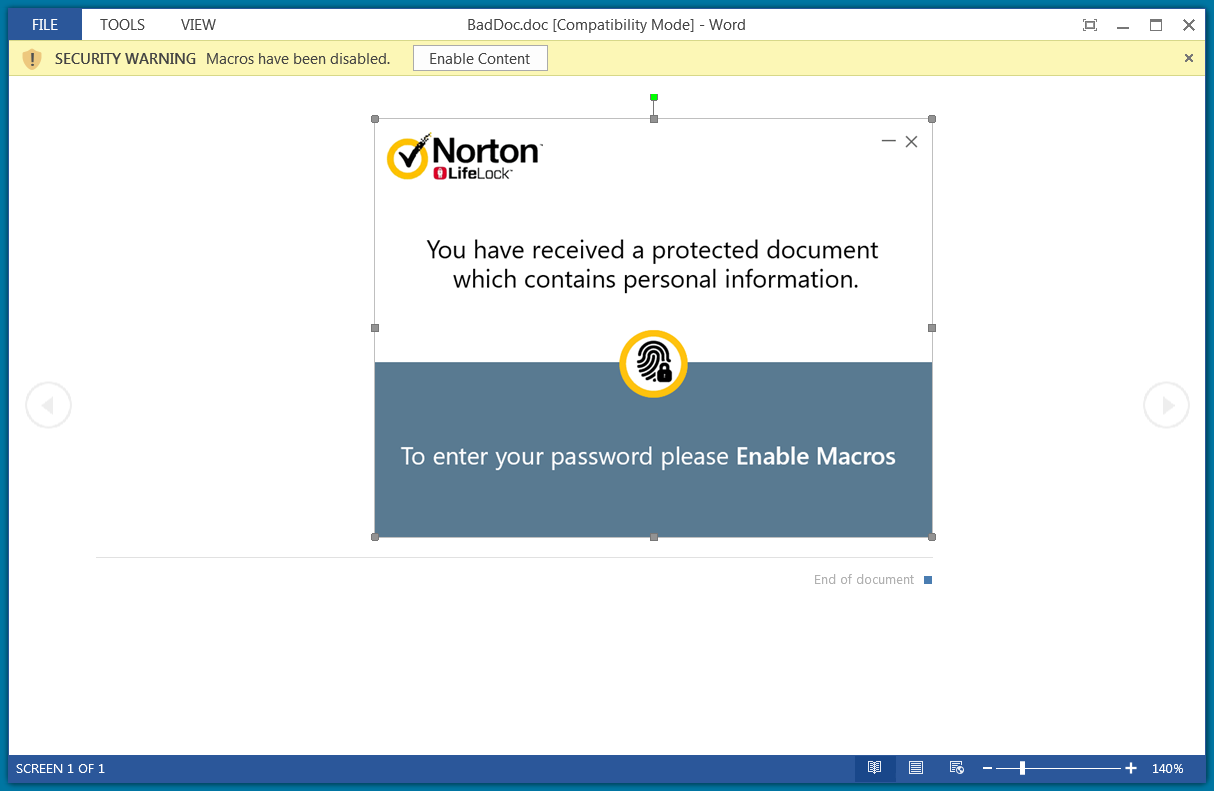
Task: Open the FILE tab
Action: point(43,24)
